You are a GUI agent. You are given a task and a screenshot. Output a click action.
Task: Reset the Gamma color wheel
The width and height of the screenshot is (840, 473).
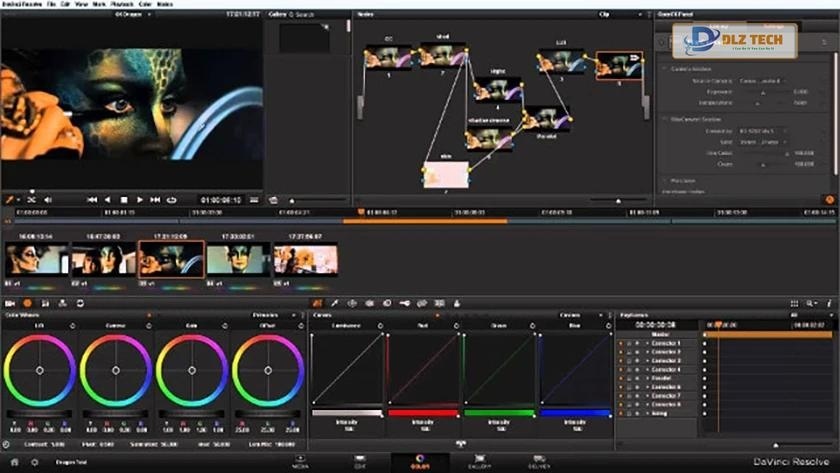[x=148, y=326]
